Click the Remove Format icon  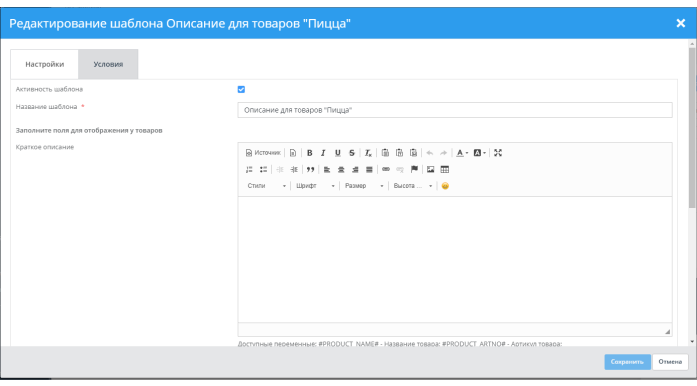(x=368, y=153)
